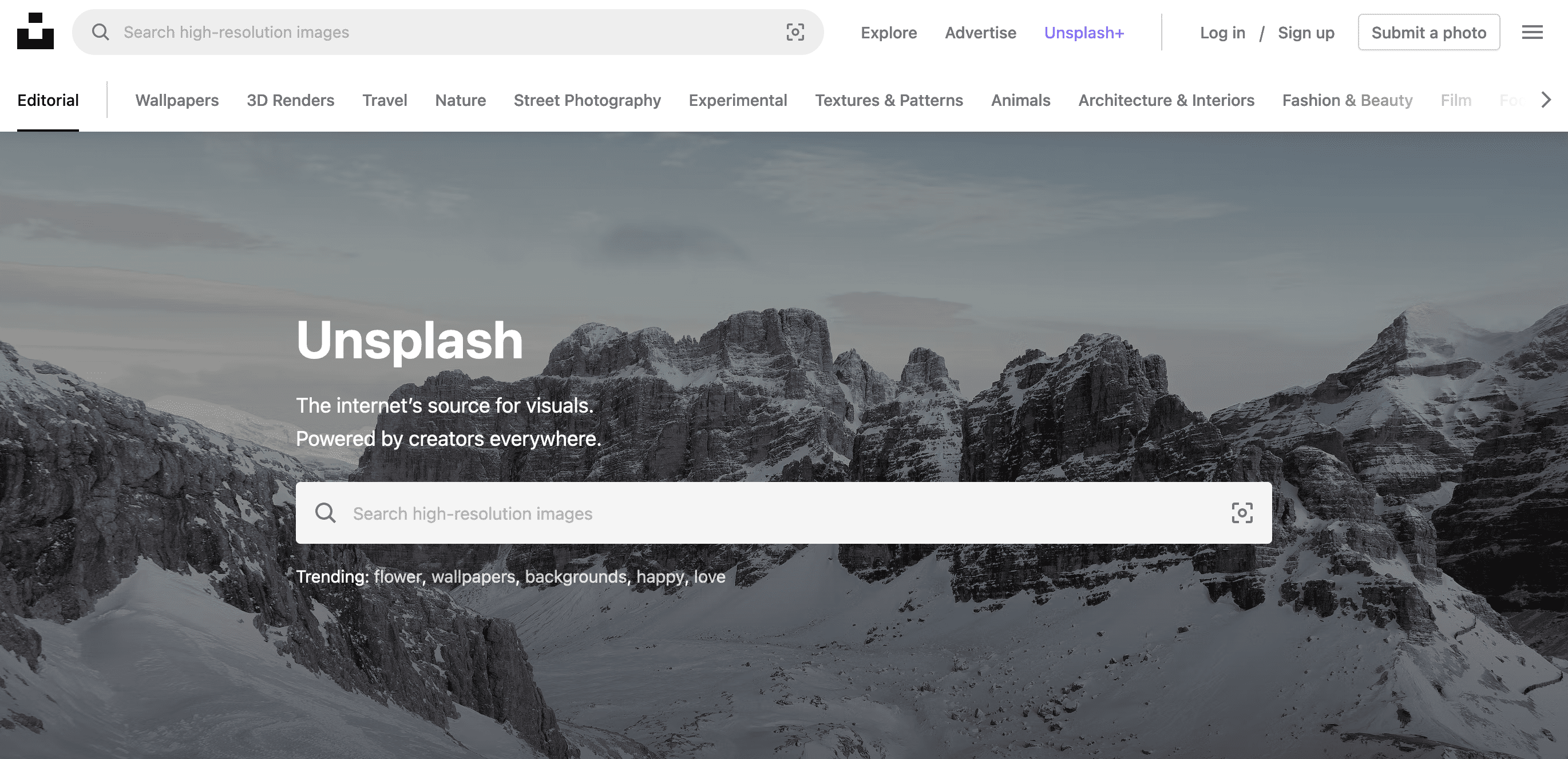
Task: Click the Explore menu link
Action: point(889,33)
